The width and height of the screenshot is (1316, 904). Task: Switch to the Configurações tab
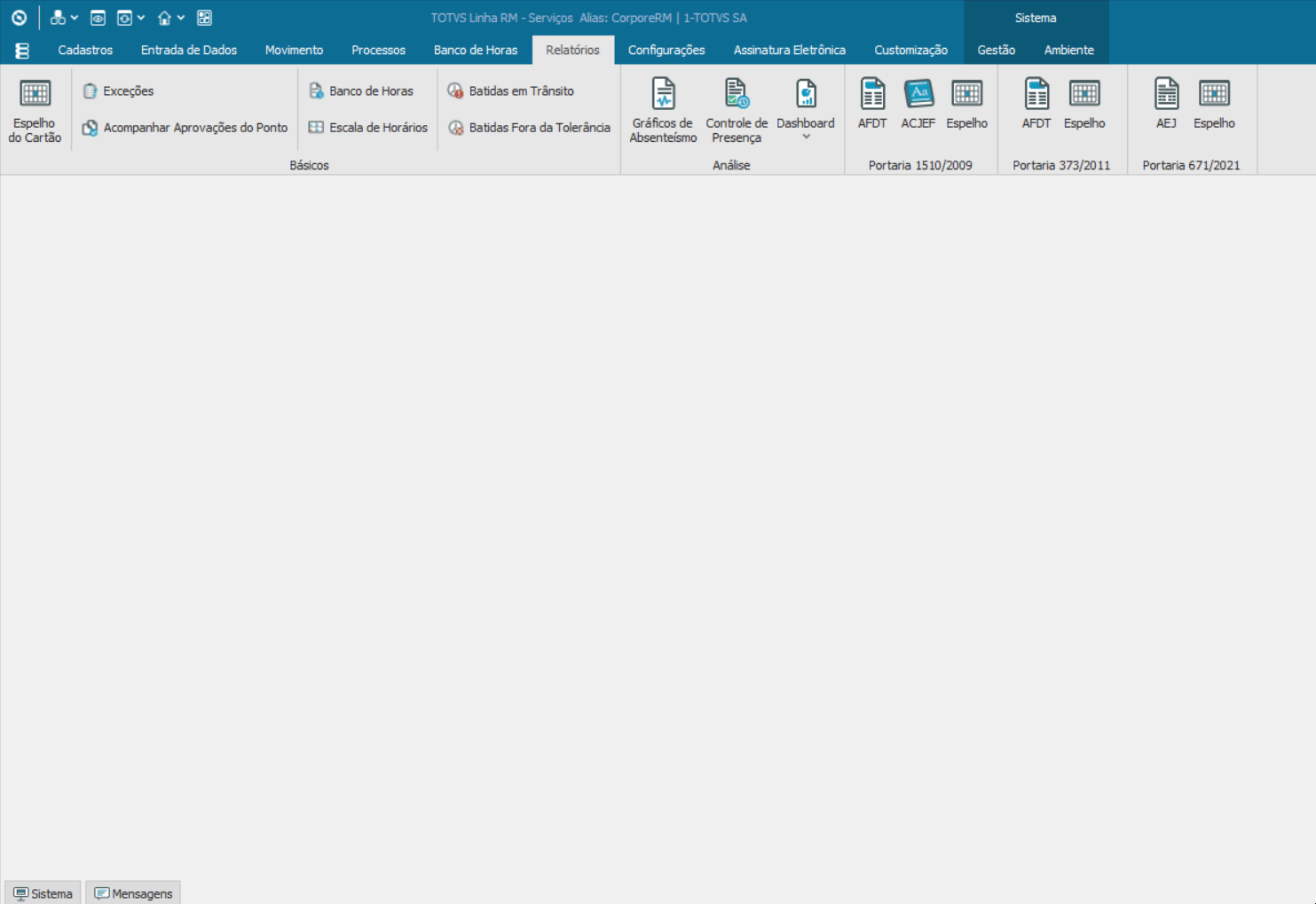666,51
